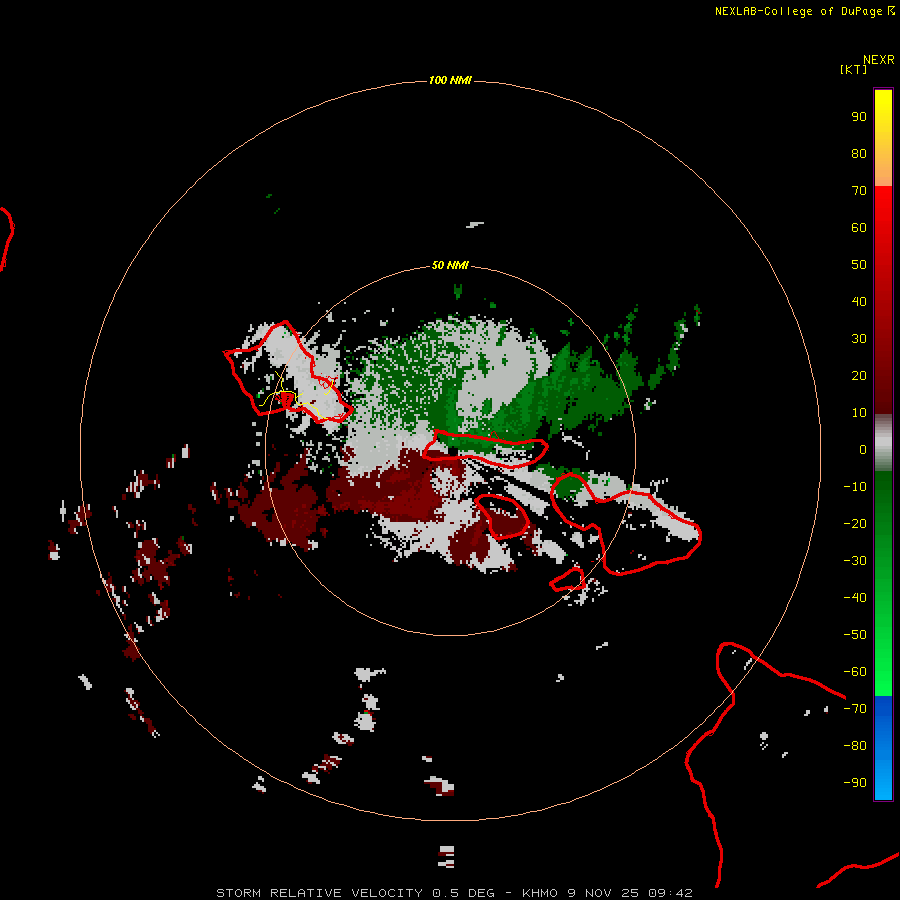This screenshot has height=900, width=900.
Task: Click the 90 value on velocity scale
Action: coord(859,117)
